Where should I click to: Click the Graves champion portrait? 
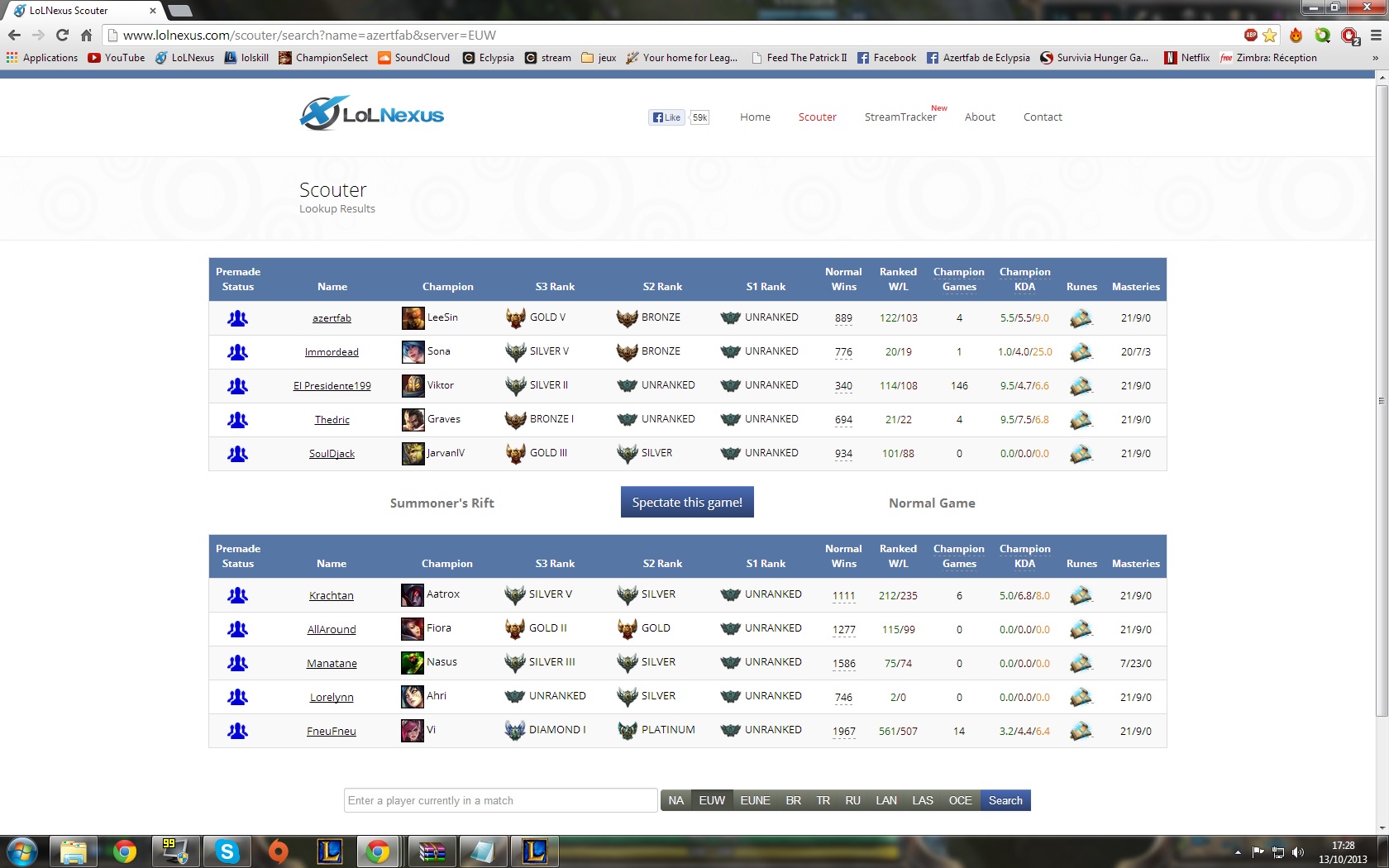point(413,419)
